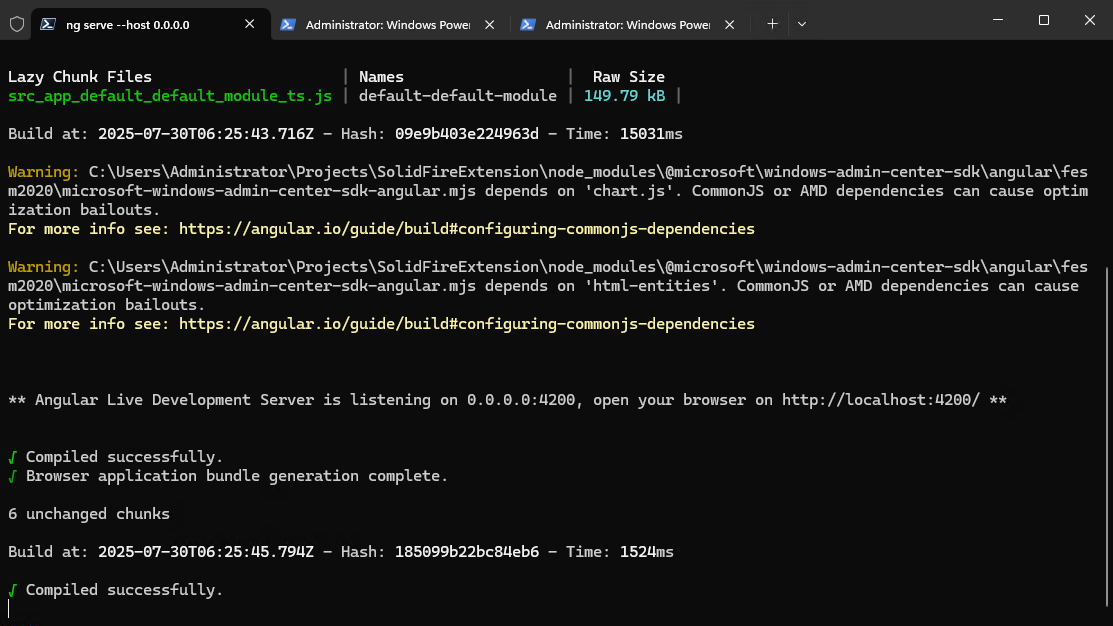This screenshot has height=626, width=1113.
Task: Click the timestamp 2025-07-30T06:25:43.716Z
Action: click(x=206, y=133)
